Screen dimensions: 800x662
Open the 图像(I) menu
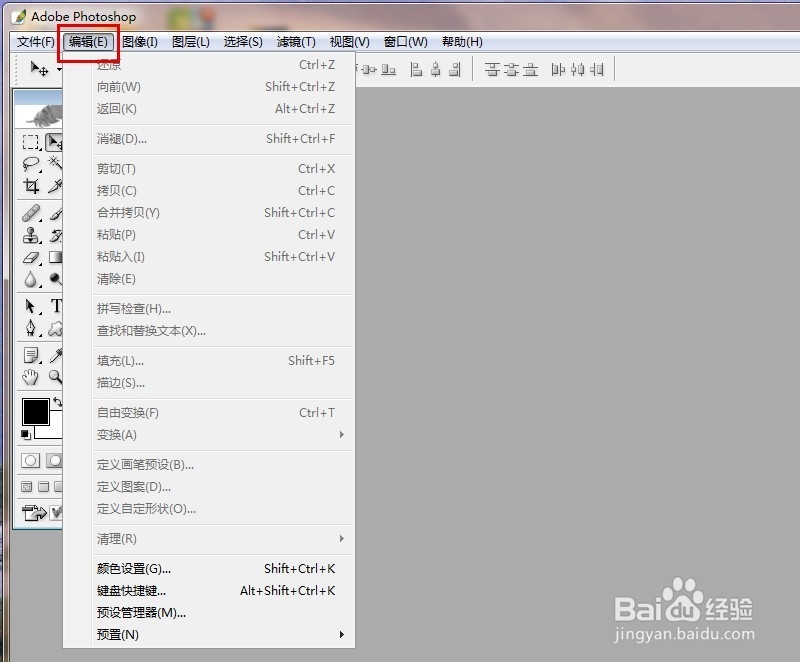point(140,42)
